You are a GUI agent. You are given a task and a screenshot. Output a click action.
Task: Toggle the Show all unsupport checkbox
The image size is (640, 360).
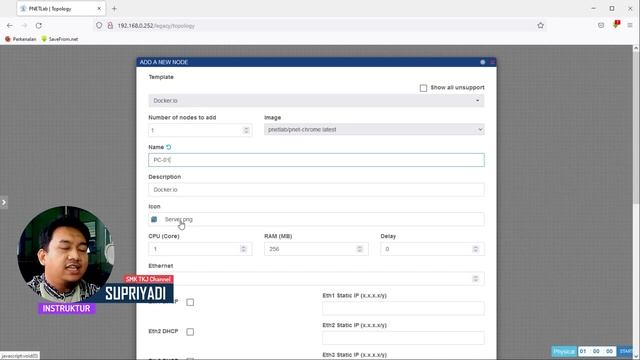423,88
